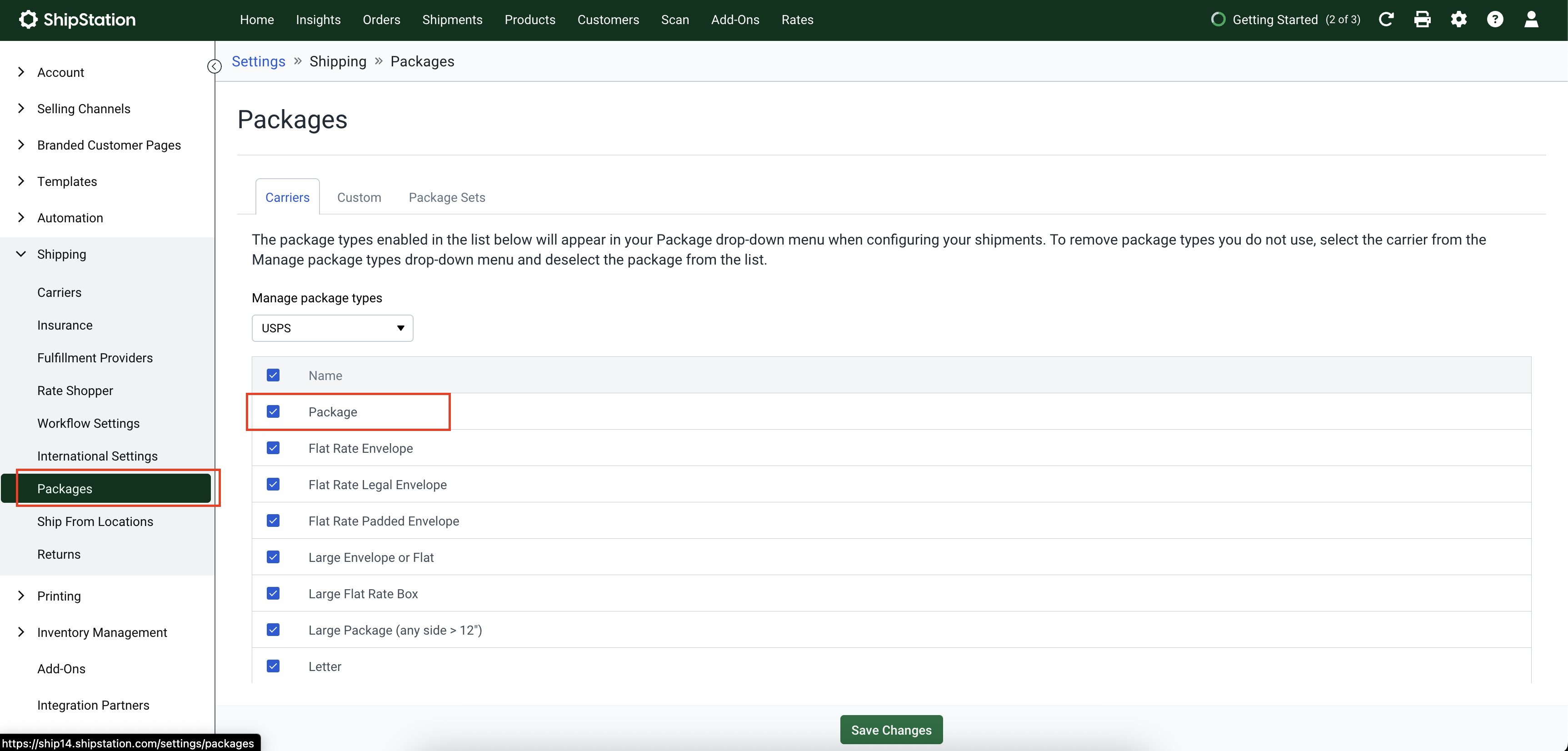1568x751 pixels.
Task: Click the Settings breadcrumb link
Action: pyautogui.click(x=259, y=61)
